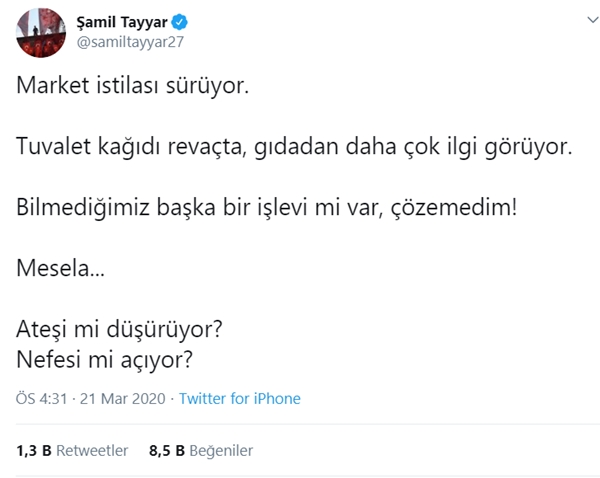Open the Twitter for iPhone source link
The width and height of the screenshot is (600, 478).
[239, 398]
